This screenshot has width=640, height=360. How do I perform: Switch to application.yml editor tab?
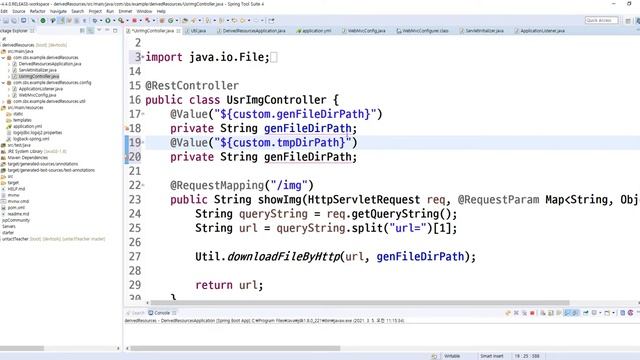pos(316,31)
